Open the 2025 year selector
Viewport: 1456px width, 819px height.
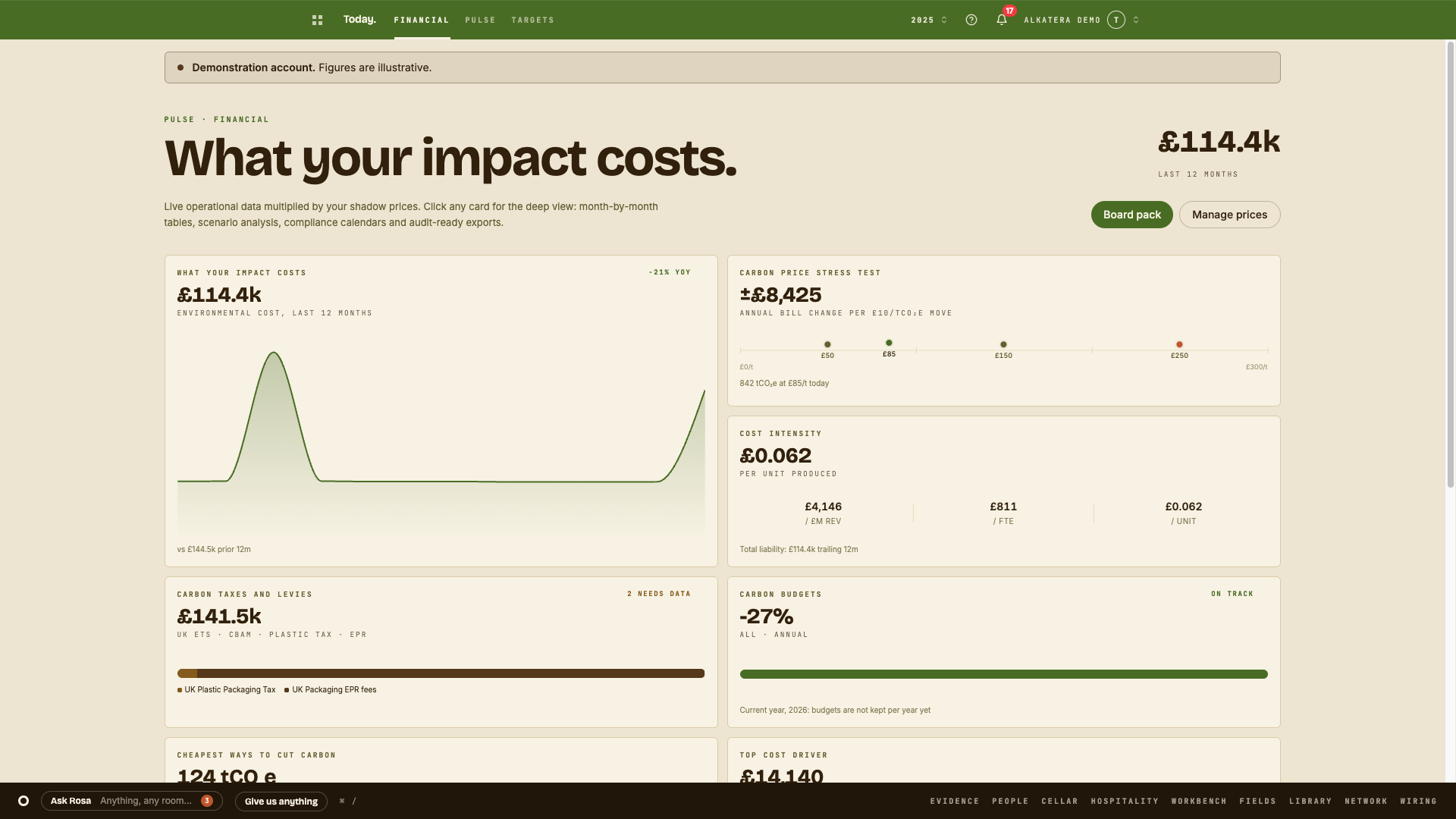tap(929, 20)
